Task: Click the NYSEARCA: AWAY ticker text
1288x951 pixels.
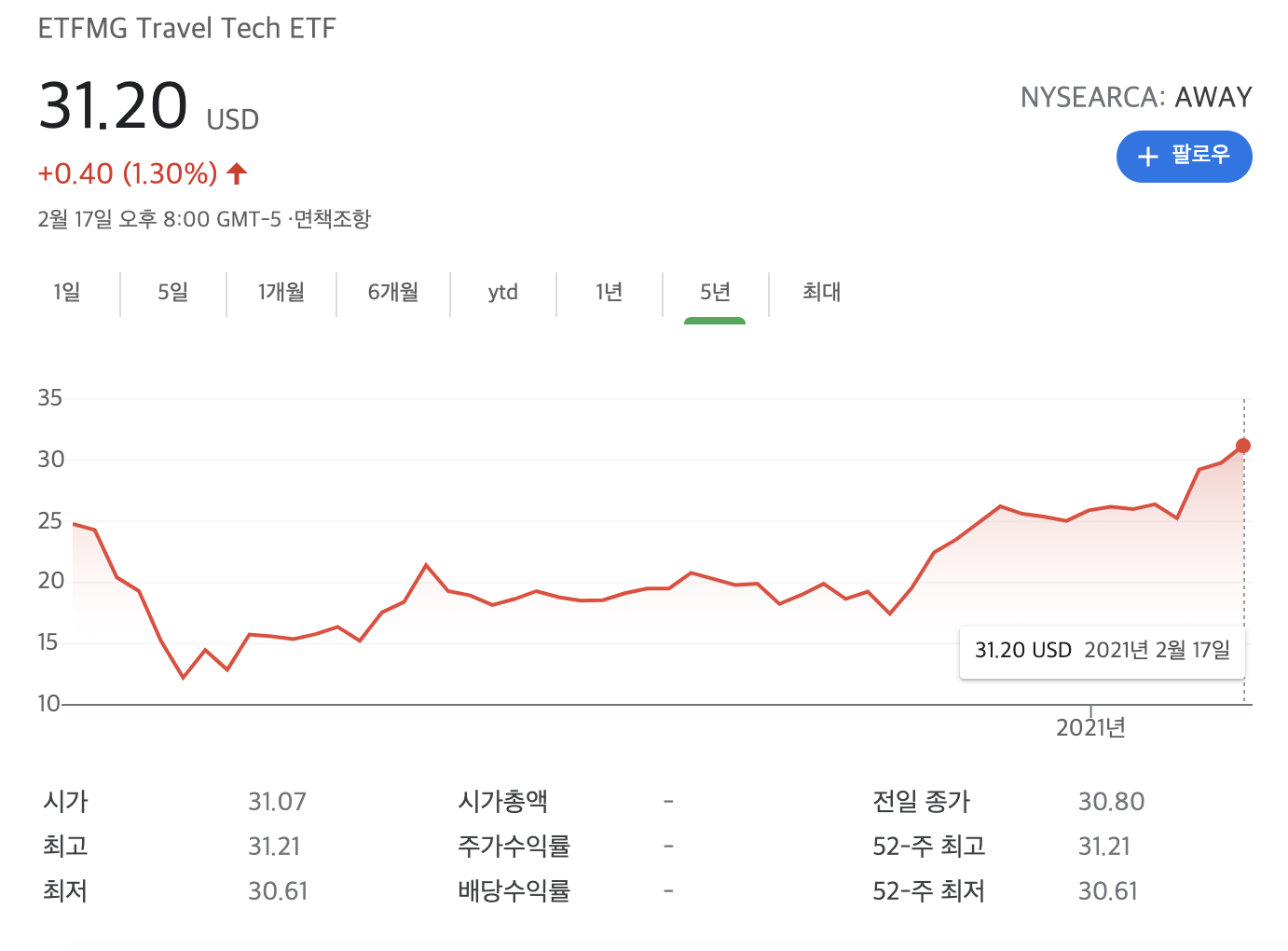Action: [1136, 97]
